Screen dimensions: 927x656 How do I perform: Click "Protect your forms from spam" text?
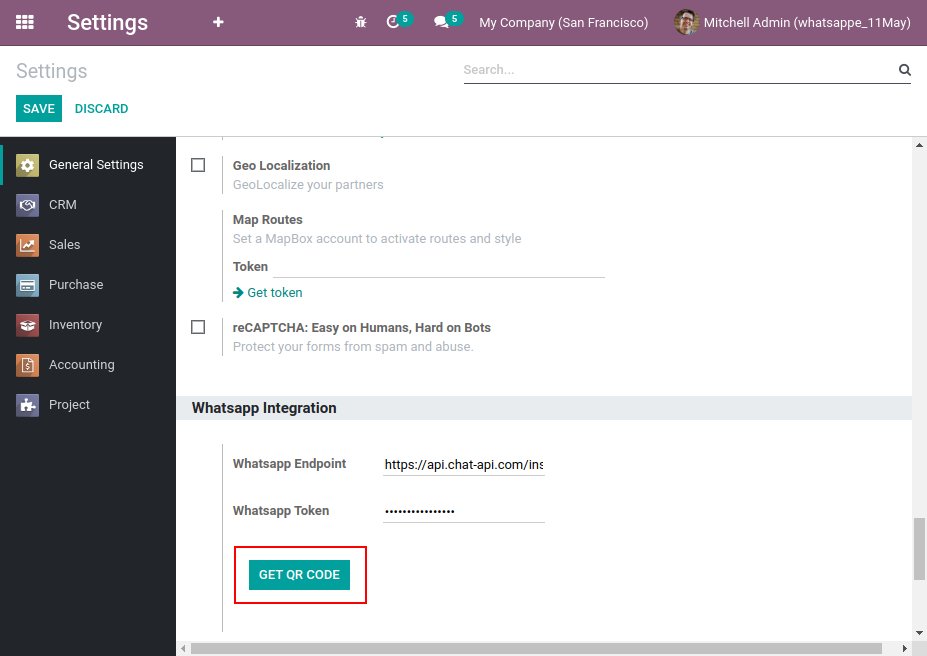point(353,347)
